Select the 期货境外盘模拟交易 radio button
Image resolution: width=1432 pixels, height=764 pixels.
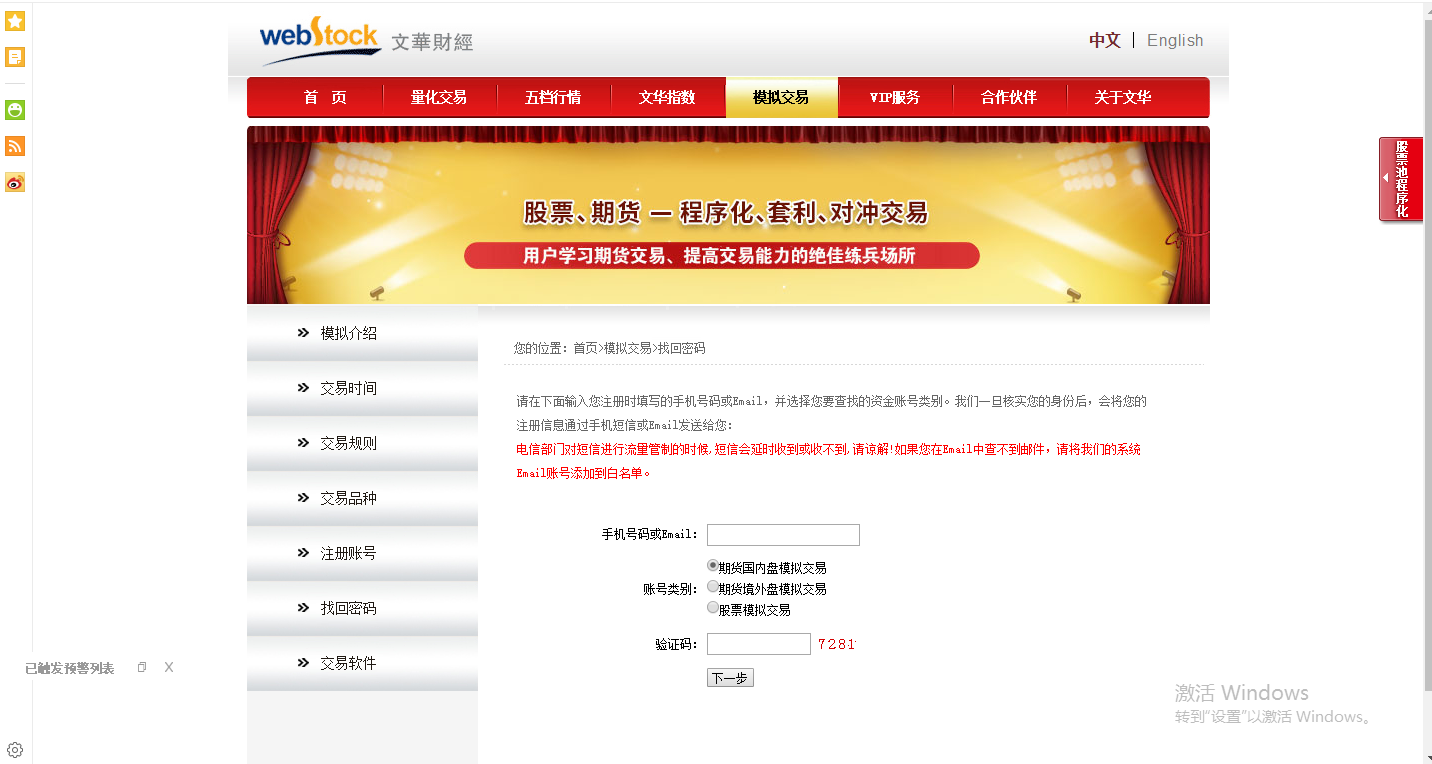point(713,587)
